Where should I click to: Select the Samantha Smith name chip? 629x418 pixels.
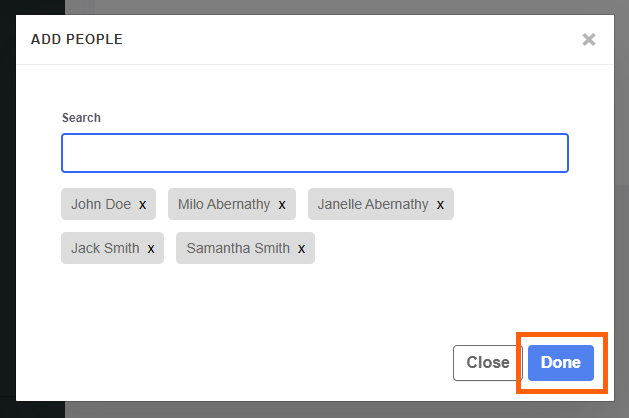click(x=237, y=248)
